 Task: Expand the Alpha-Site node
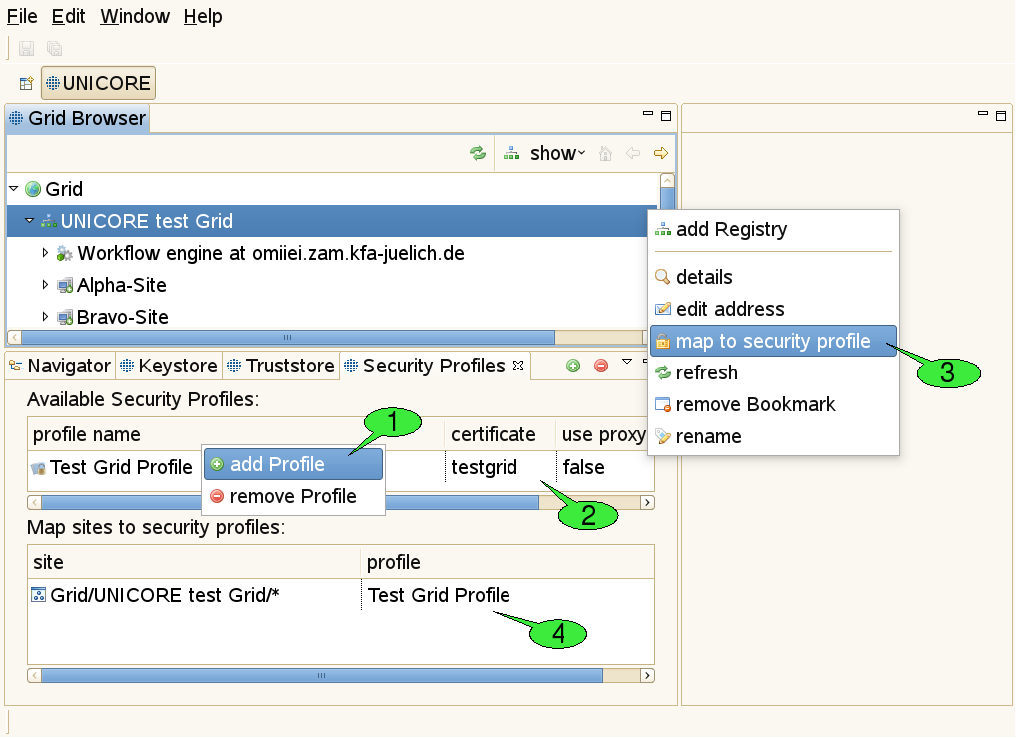click(x=45, y=284)
